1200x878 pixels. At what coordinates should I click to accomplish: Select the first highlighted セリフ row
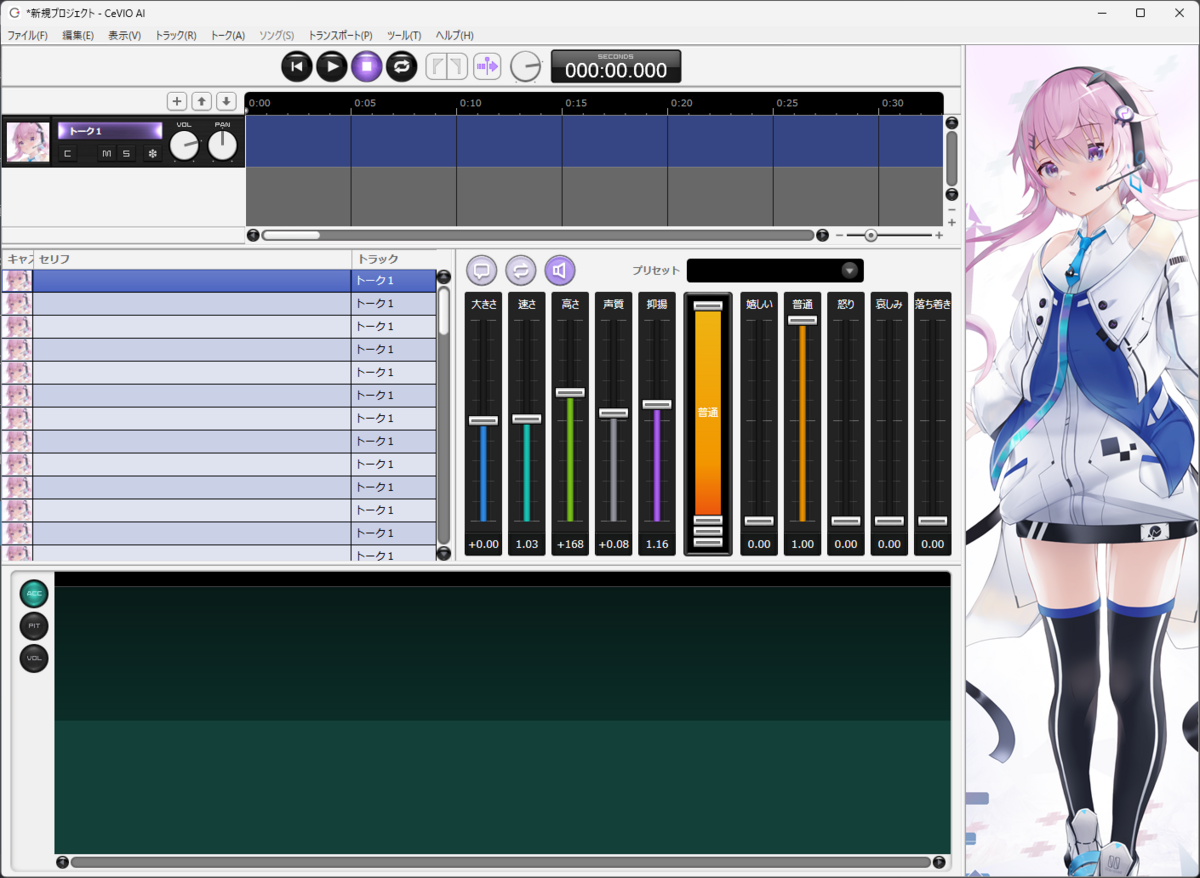coord(192,281)
